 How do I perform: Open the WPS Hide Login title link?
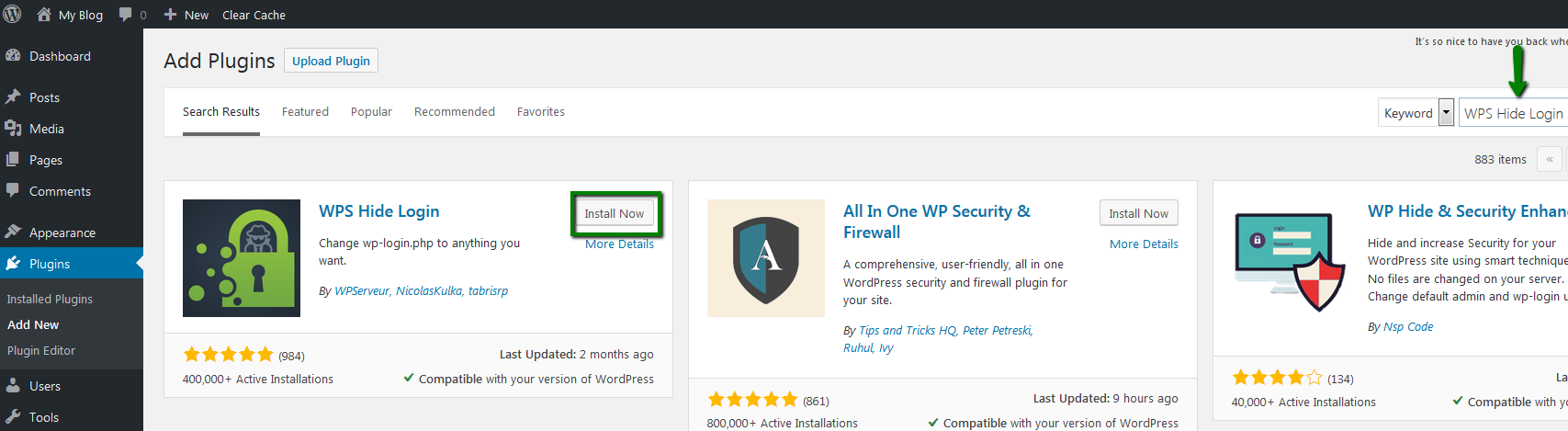pos(378,211)
